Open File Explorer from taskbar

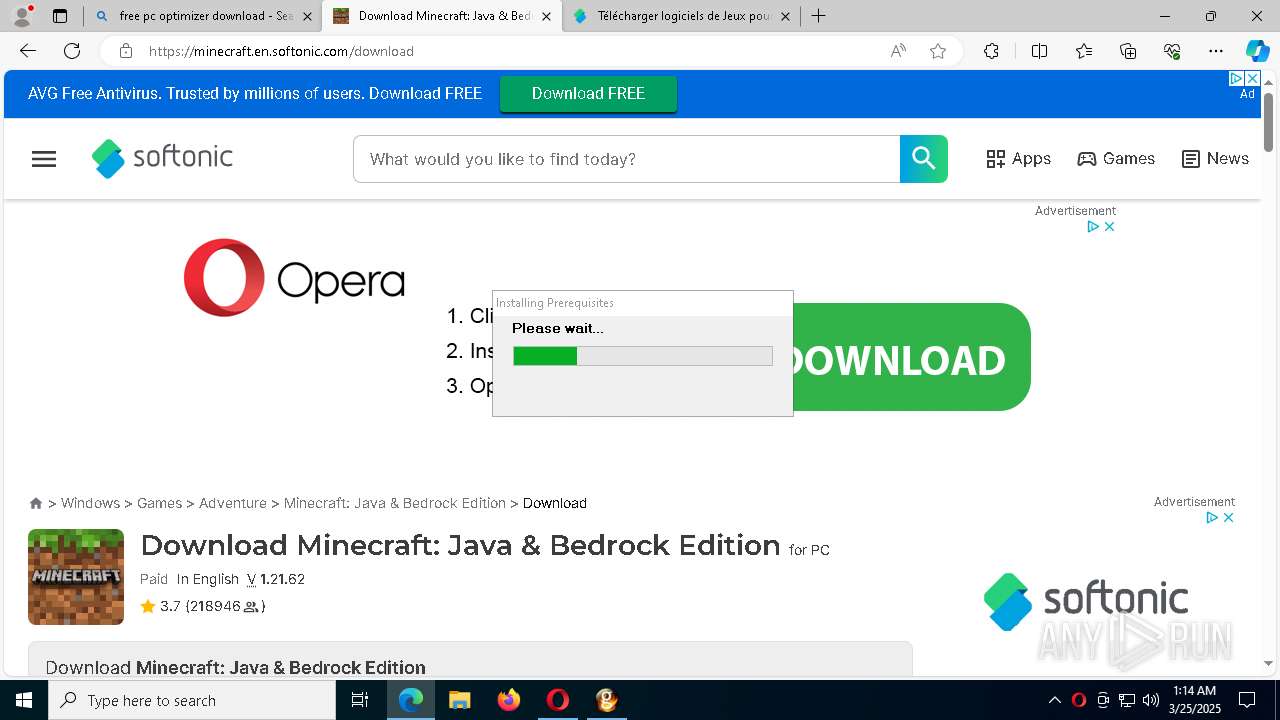point(459,700)
